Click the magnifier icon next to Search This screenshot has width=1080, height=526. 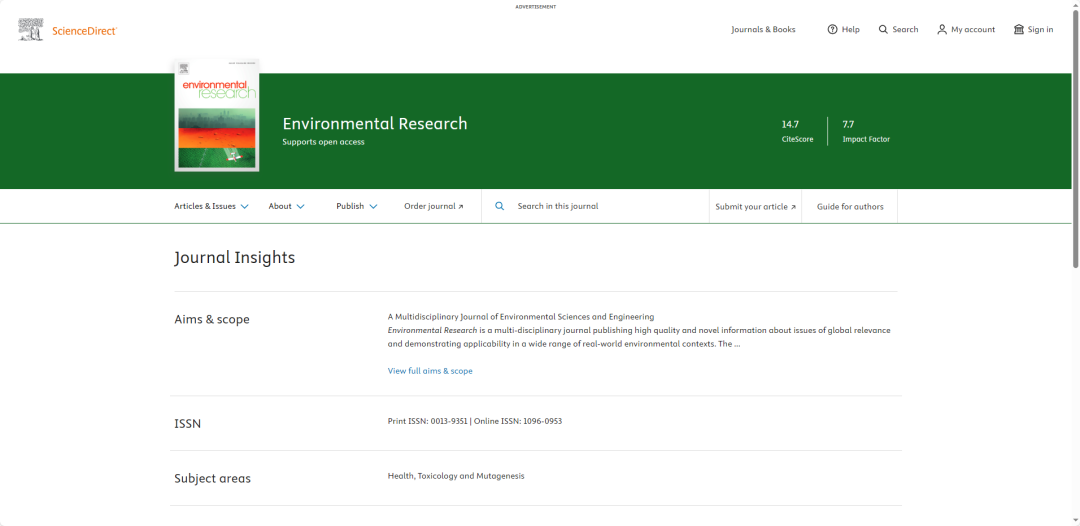[883, 30]
